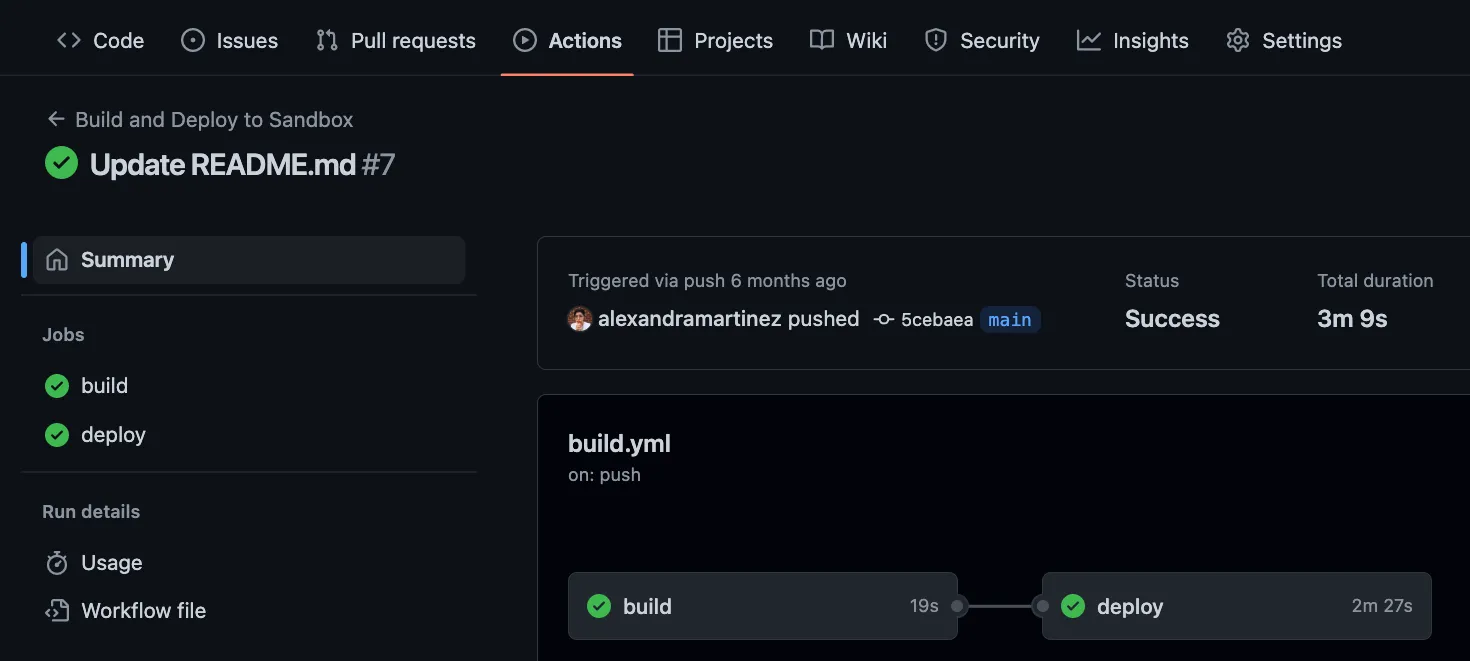This screenshot has height=661, width=1470.
Task: Click the 2m 27s deploy duration
Action: coord(1382,606)
